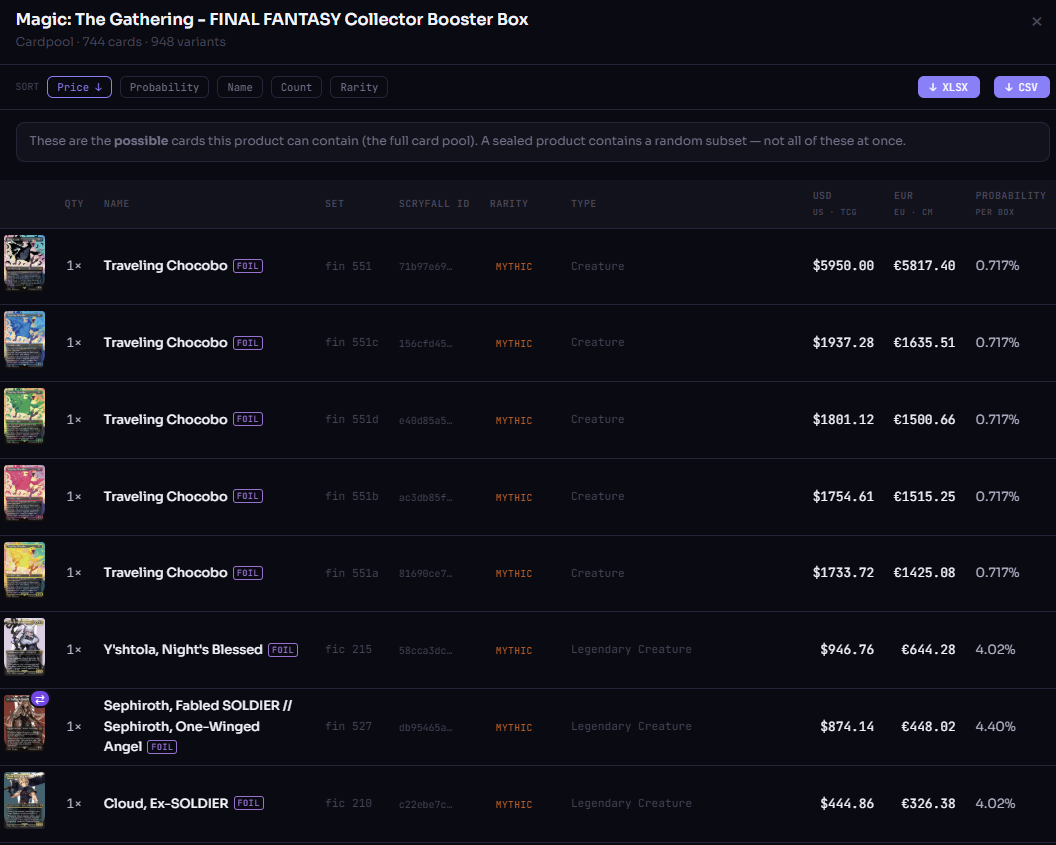This screenshot has width=1056, height=845.
Task: Click the $946.76 price for Y'shtola
Action: tap(847, 650)
